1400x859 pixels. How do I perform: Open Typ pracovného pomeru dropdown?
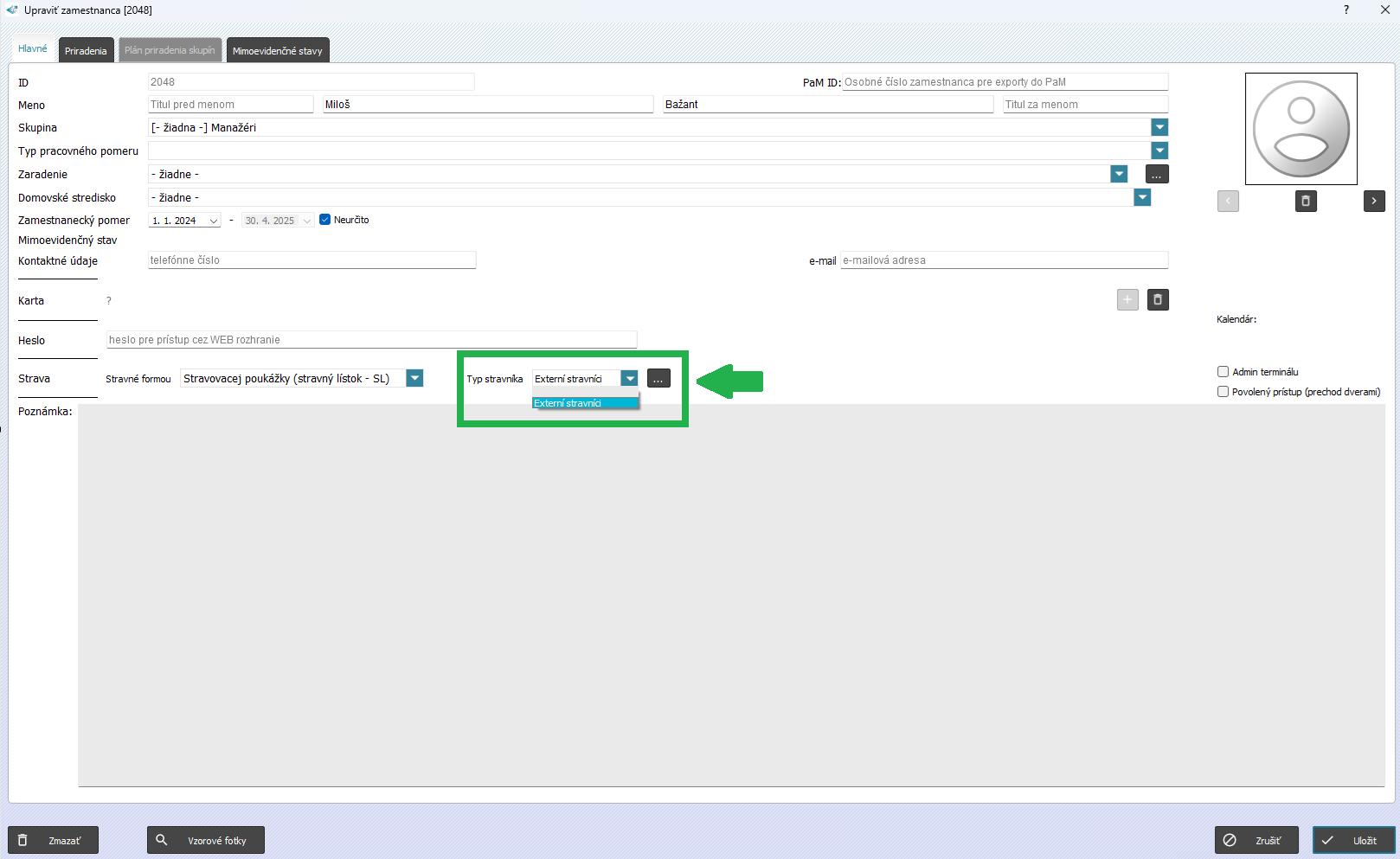(1159, 151)
